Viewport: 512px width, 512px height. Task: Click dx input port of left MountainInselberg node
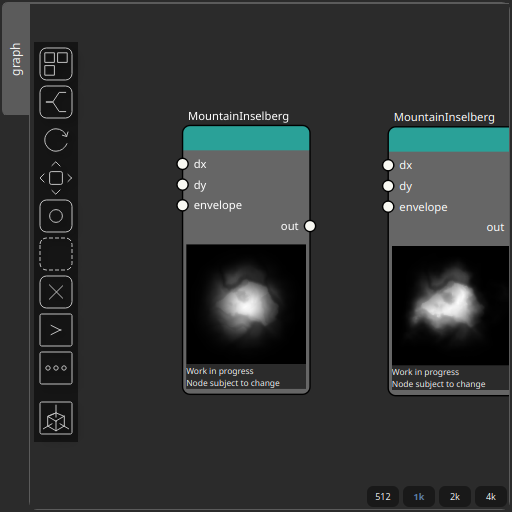click(182, 164)
